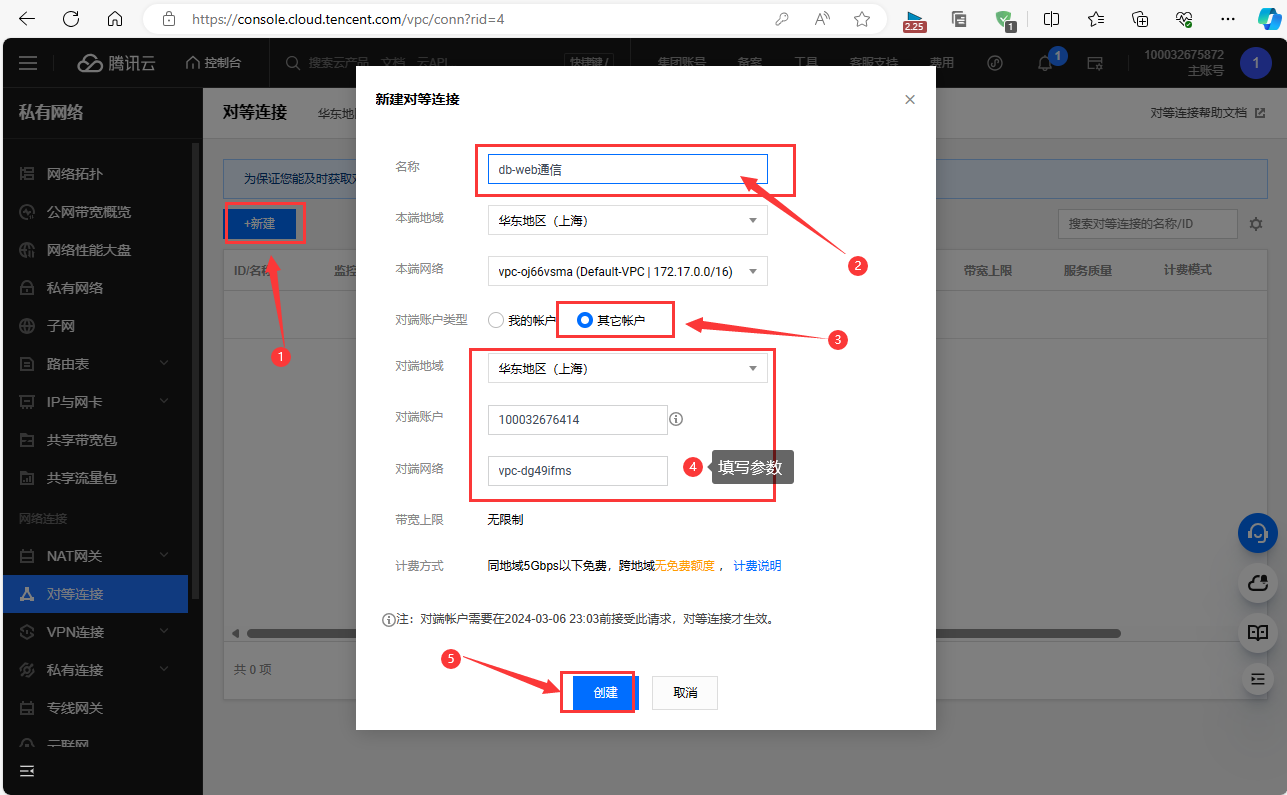
Task: Click the browser refresh icon
Action: point(71,19)
